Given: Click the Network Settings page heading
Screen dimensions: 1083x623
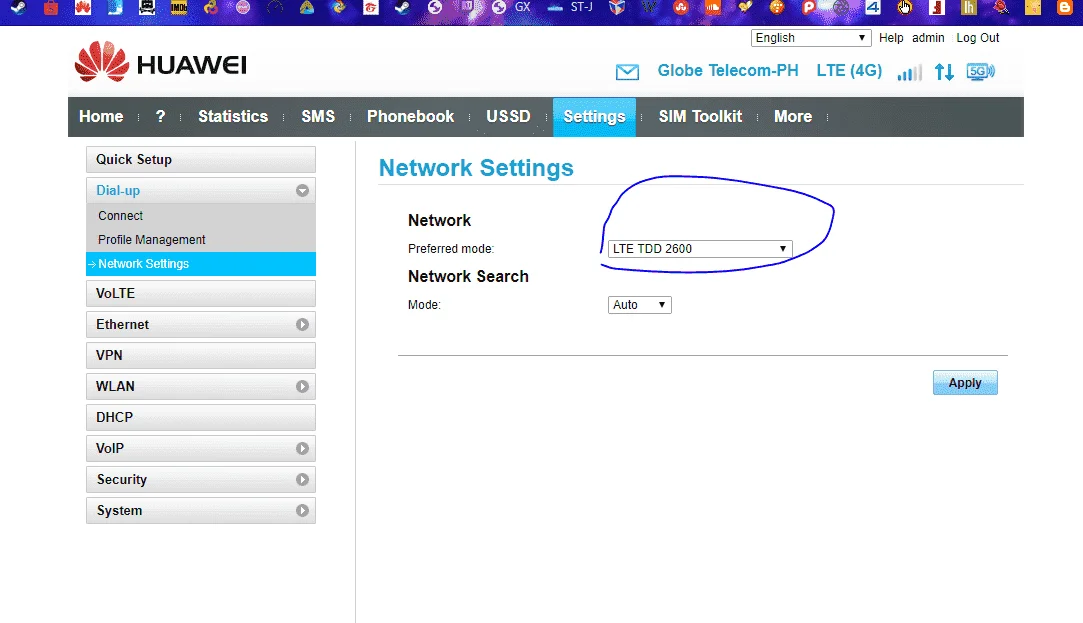Looking at the screenshot, I should click(x=476, y=168).
